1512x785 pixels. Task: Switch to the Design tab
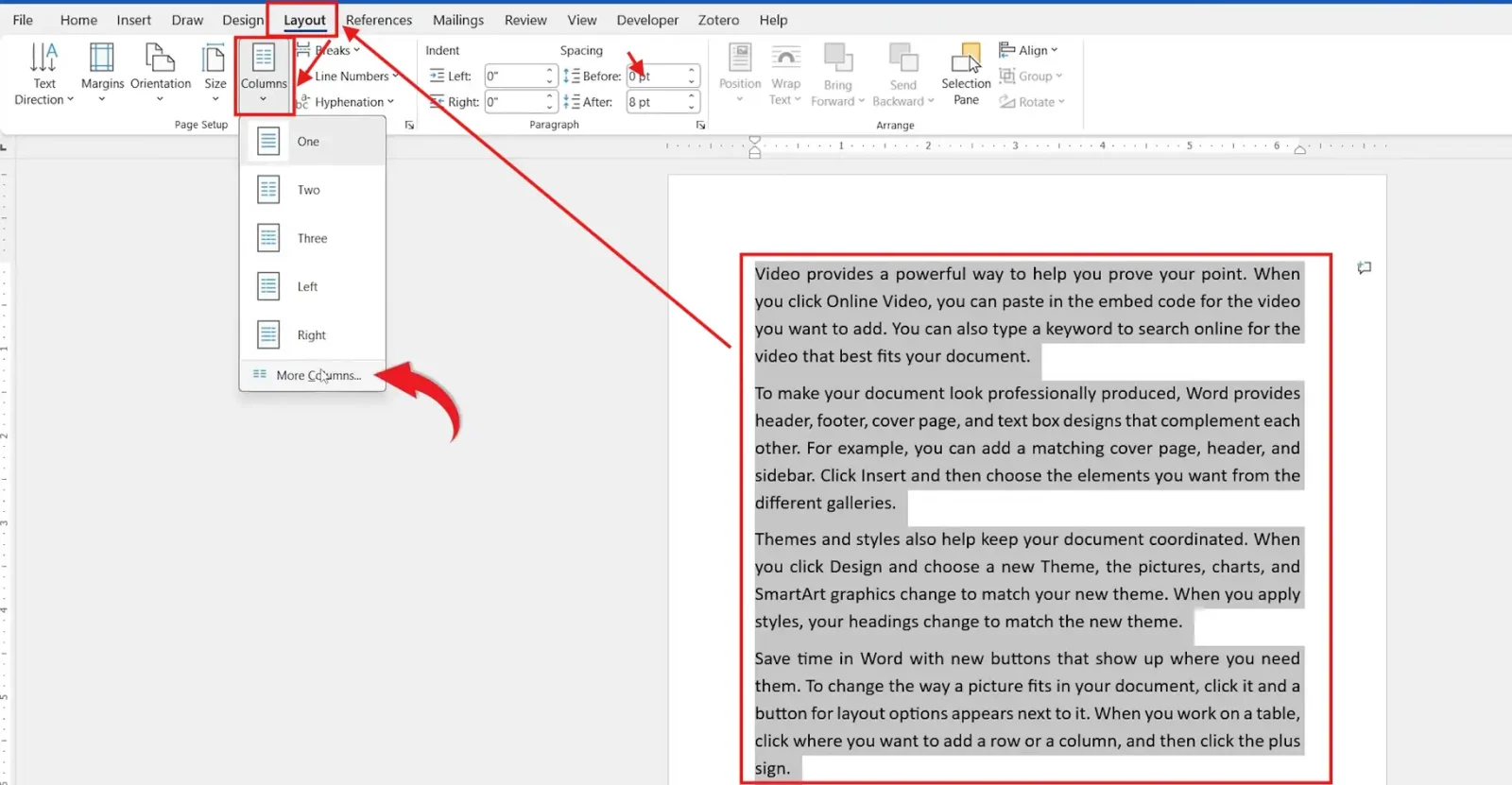coord(243,20)
